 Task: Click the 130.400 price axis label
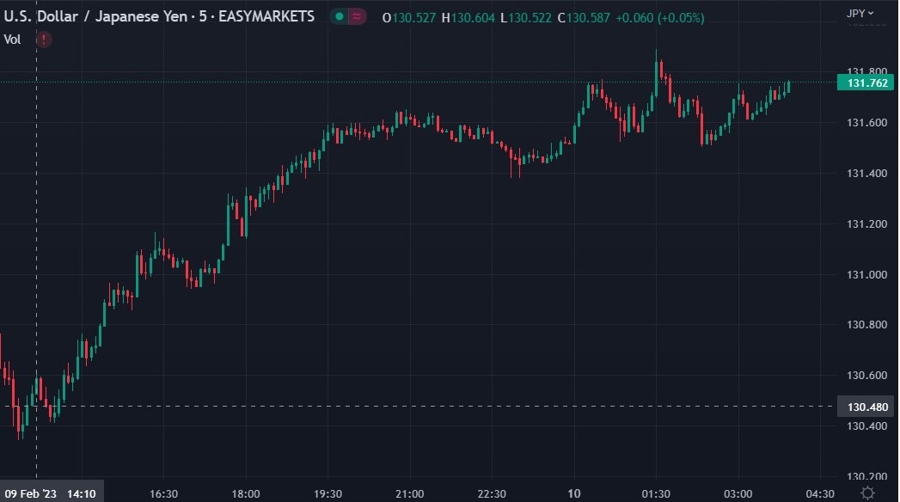(x=867, y=426)
